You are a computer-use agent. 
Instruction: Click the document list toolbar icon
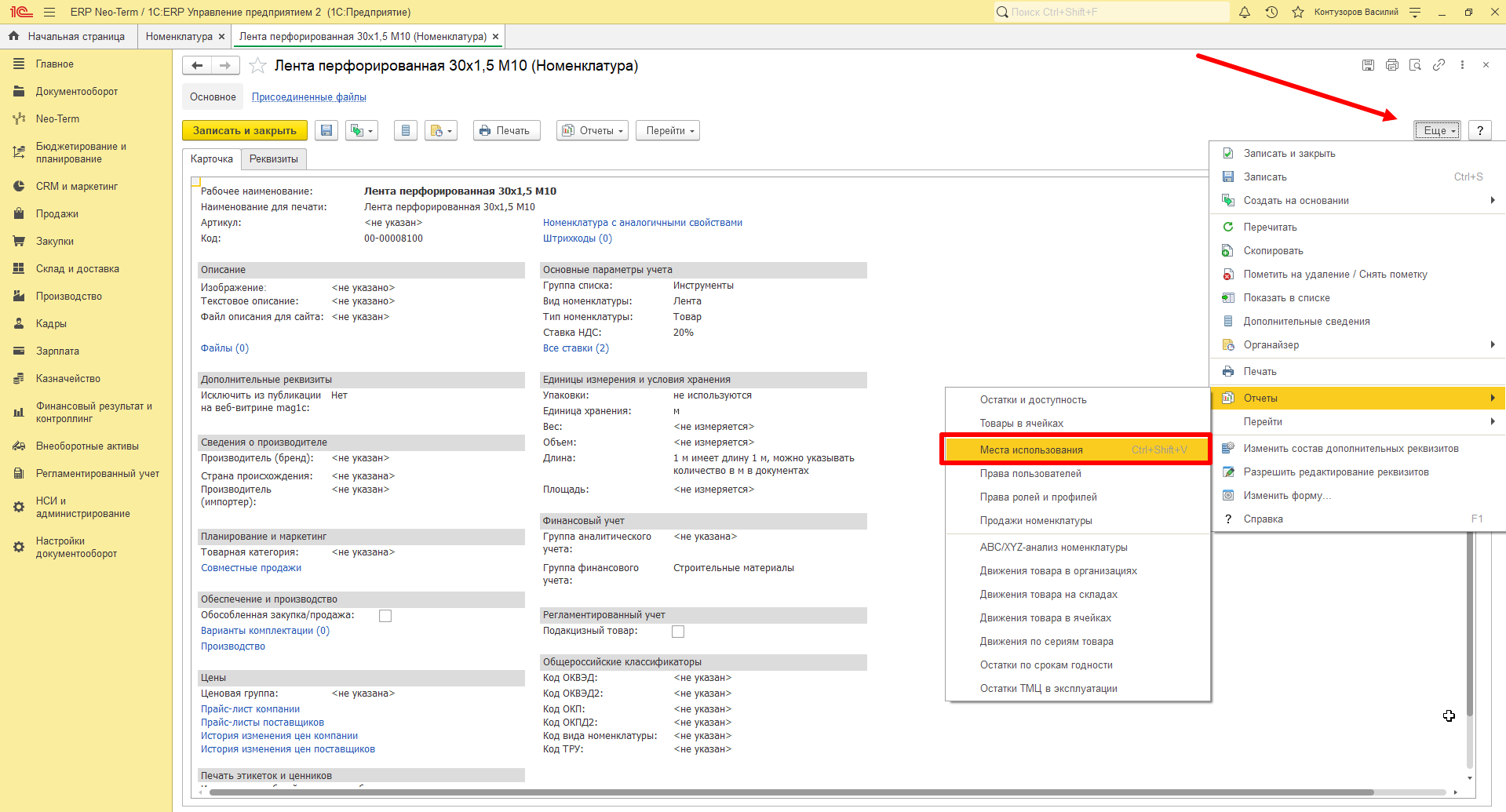pyautogui.click(x=405, y=131)
